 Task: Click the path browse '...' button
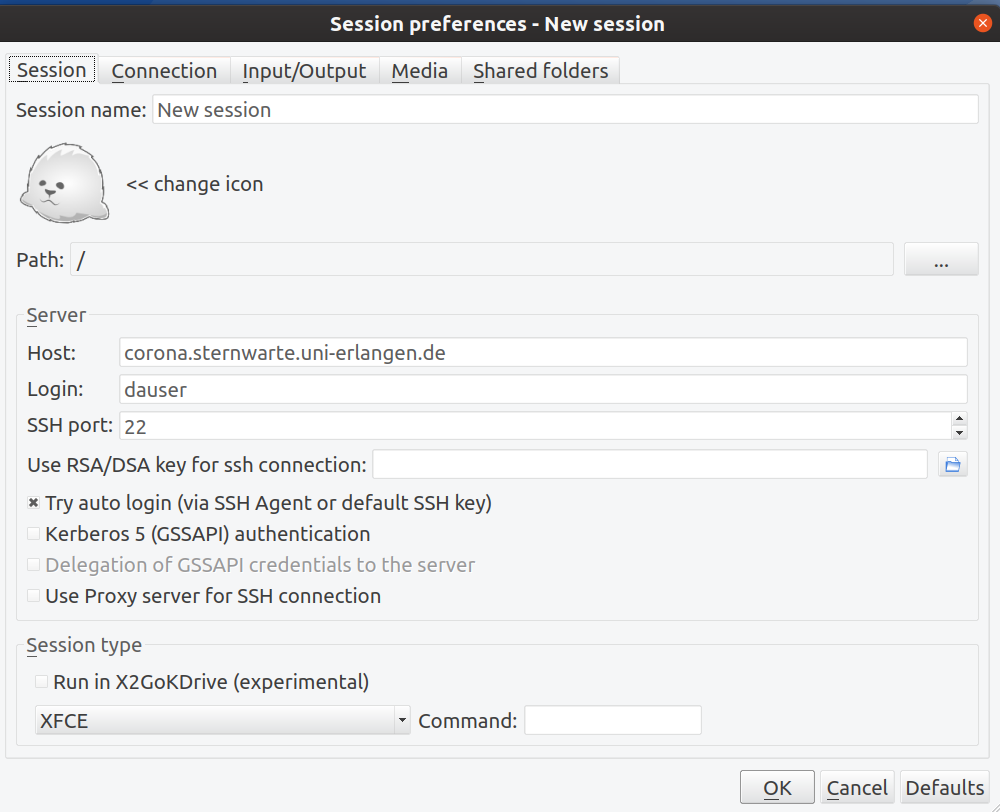click(941, 260)
